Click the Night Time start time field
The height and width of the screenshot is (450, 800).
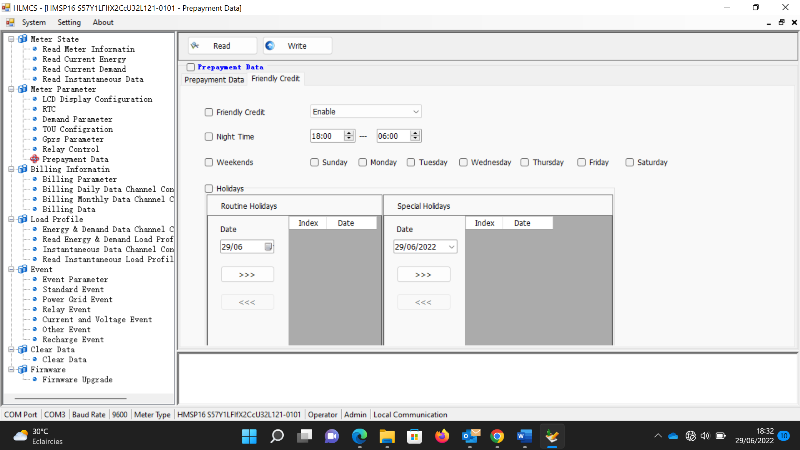pos(326,136)
